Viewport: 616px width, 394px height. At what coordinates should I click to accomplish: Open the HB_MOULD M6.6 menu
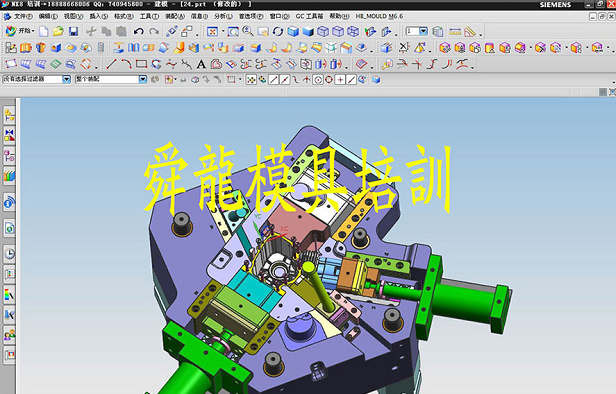pyautogui.click(x=379, y=16)
